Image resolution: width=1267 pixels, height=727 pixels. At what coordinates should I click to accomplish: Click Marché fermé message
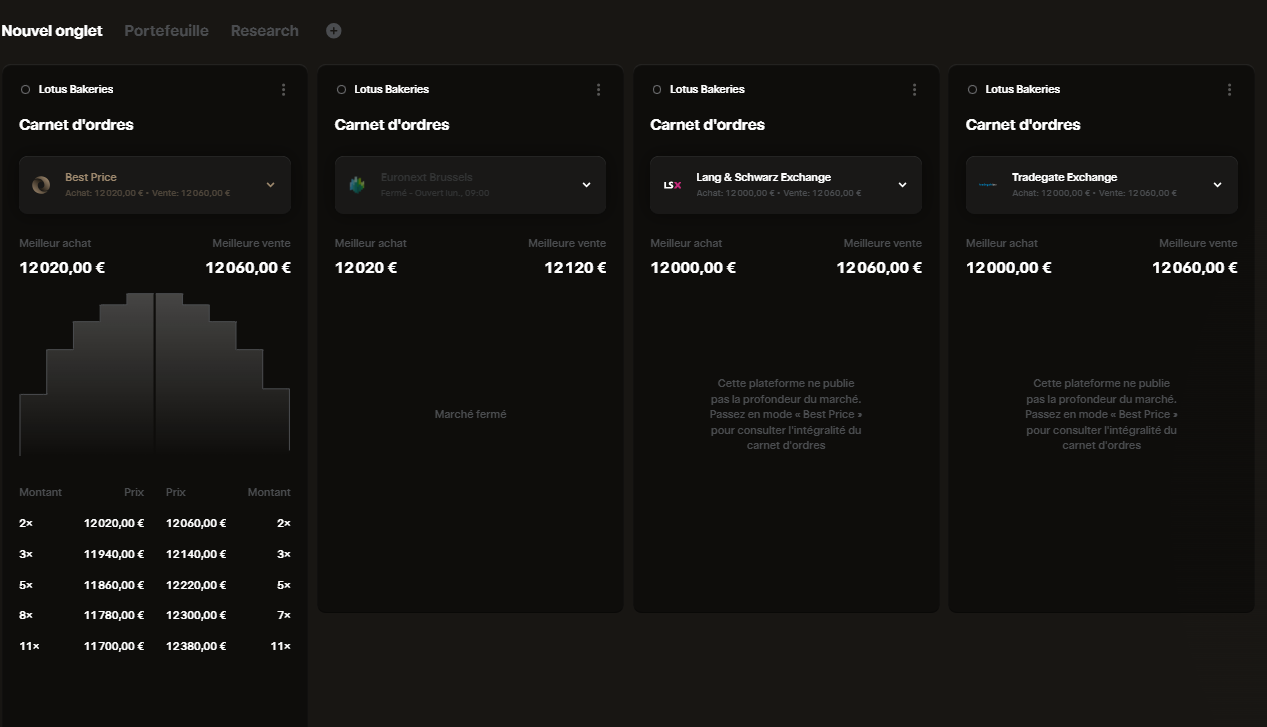coord(470,414)
